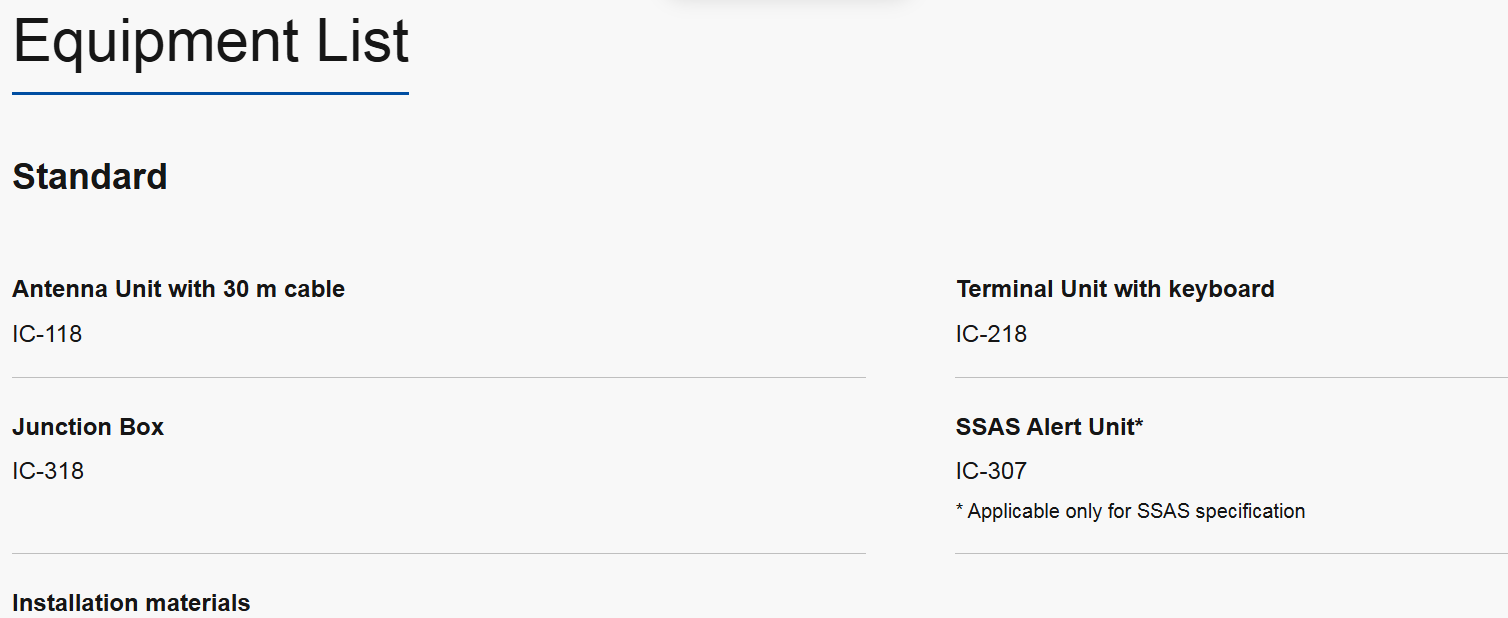Select the IC-118 model number
Viewport: 1508px width, 618px height.
tap(47, 334)
